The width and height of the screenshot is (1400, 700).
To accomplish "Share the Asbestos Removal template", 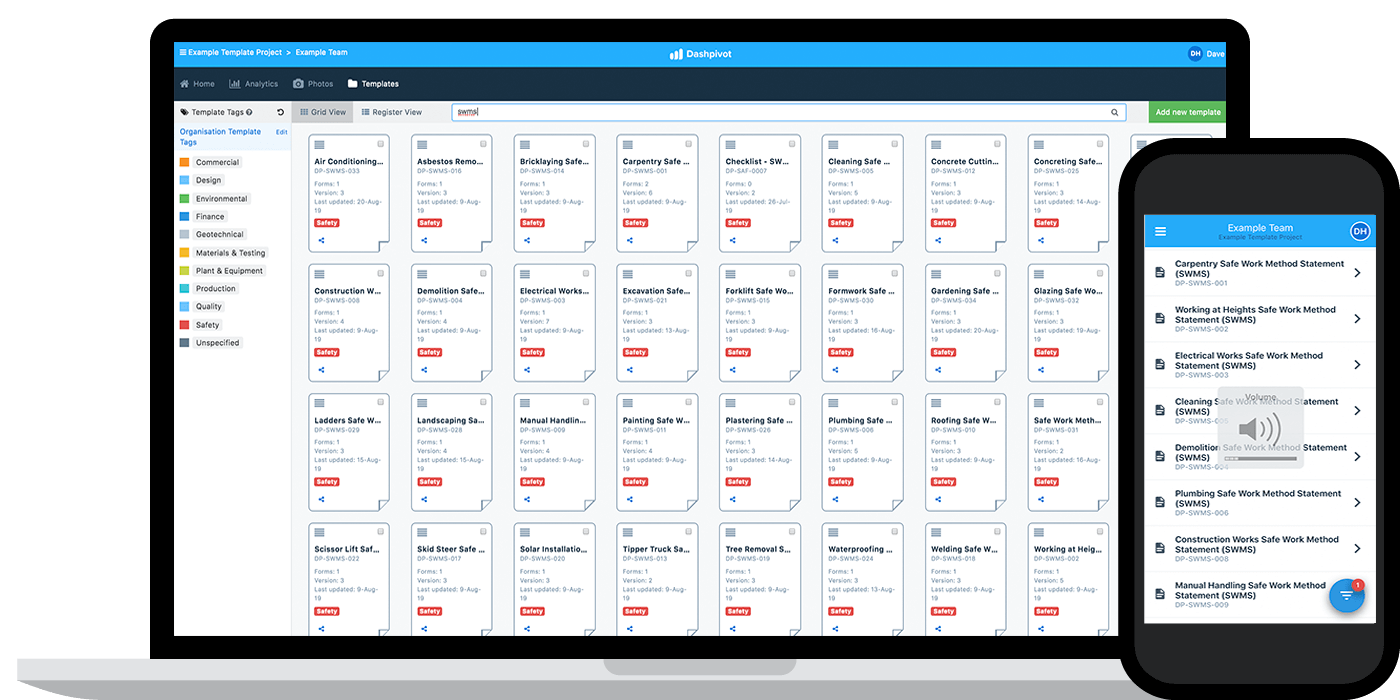I will point(425,240).
